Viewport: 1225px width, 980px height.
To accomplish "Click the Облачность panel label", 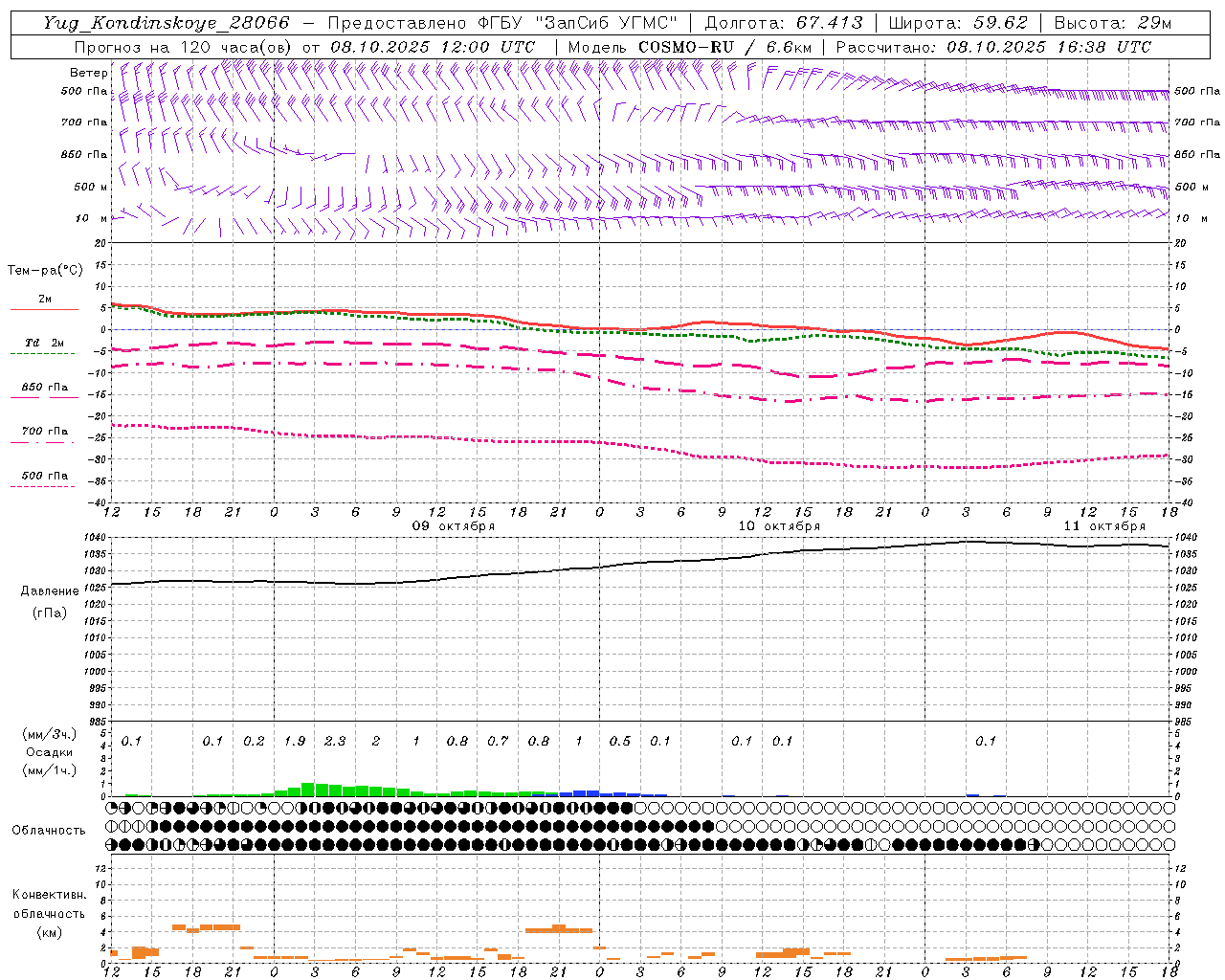I will [49, 831].
